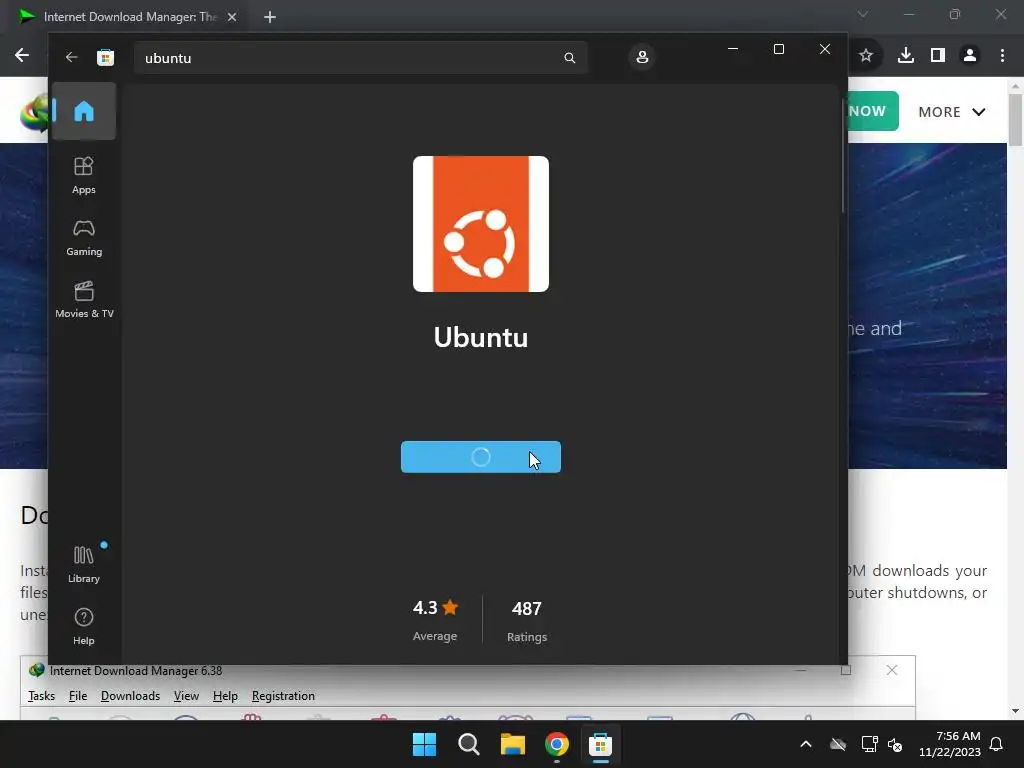Click the Microsoft Store logo icon
Viewport: 1024px width, 768px height.
tap(105, 57)
